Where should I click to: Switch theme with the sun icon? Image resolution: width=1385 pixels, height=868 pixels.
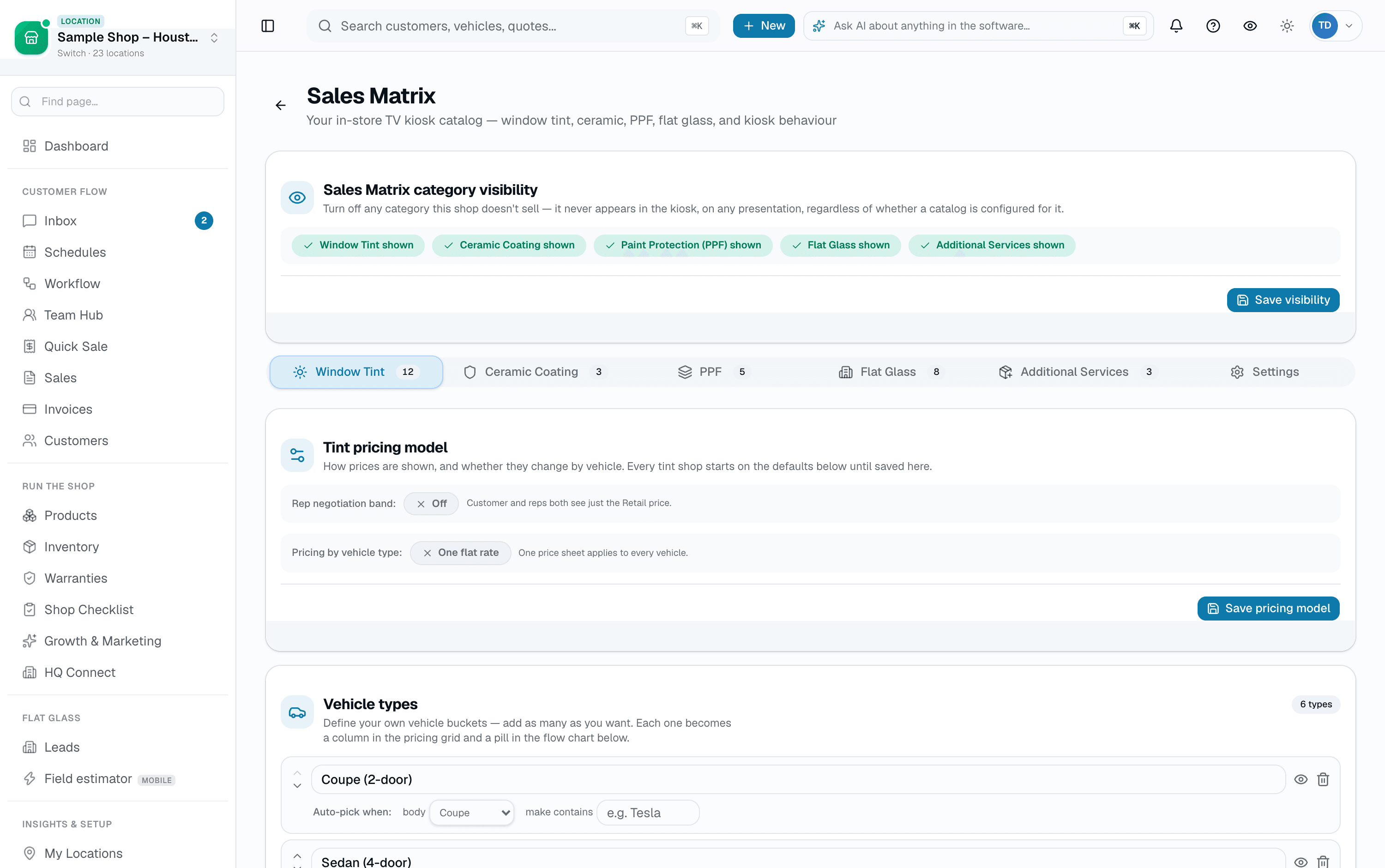(1287, 26)
